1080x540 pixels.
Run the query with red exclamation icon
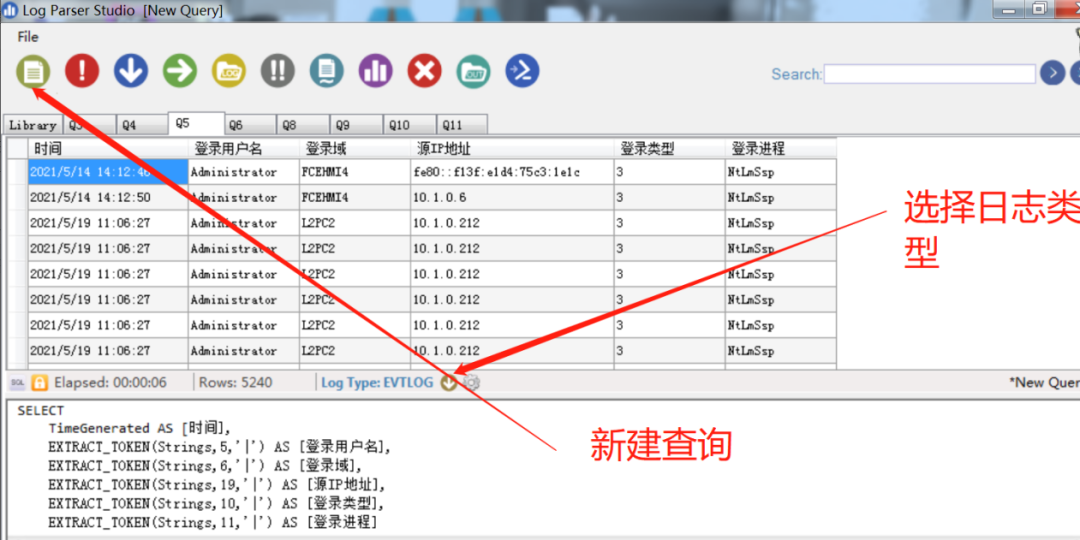[82, 71]
